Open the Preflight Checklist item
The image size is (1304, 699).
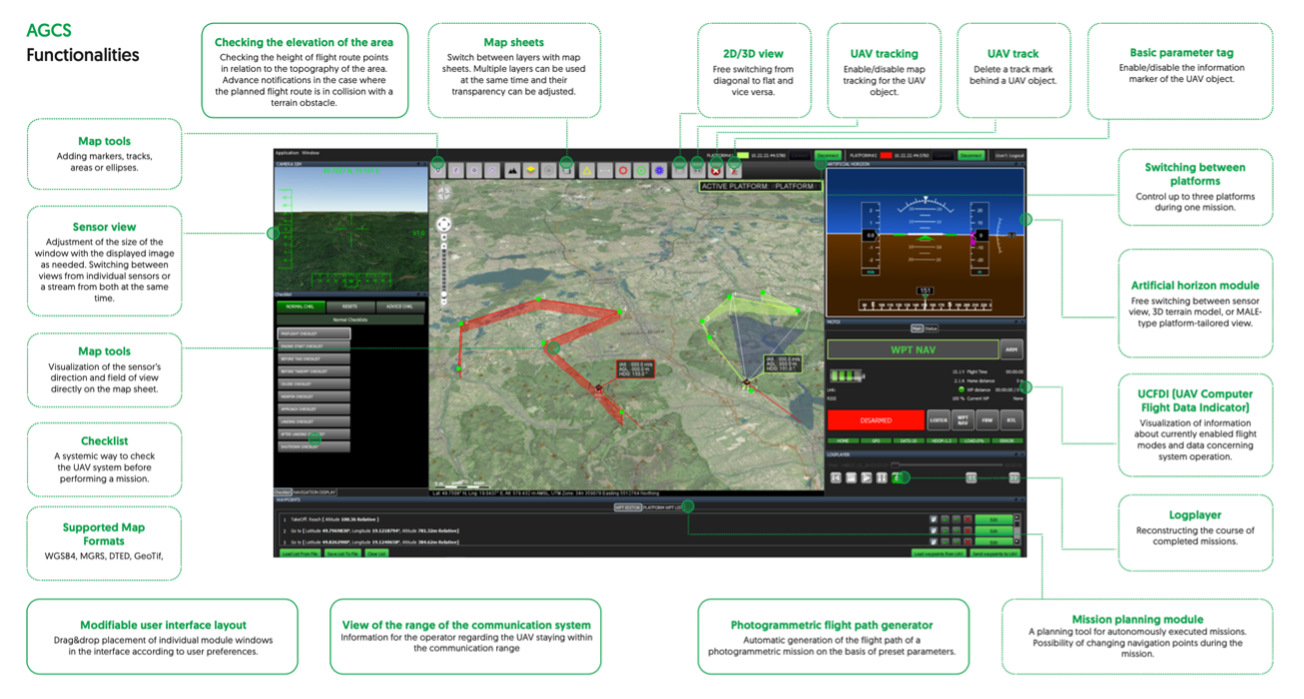click(313, 333)
